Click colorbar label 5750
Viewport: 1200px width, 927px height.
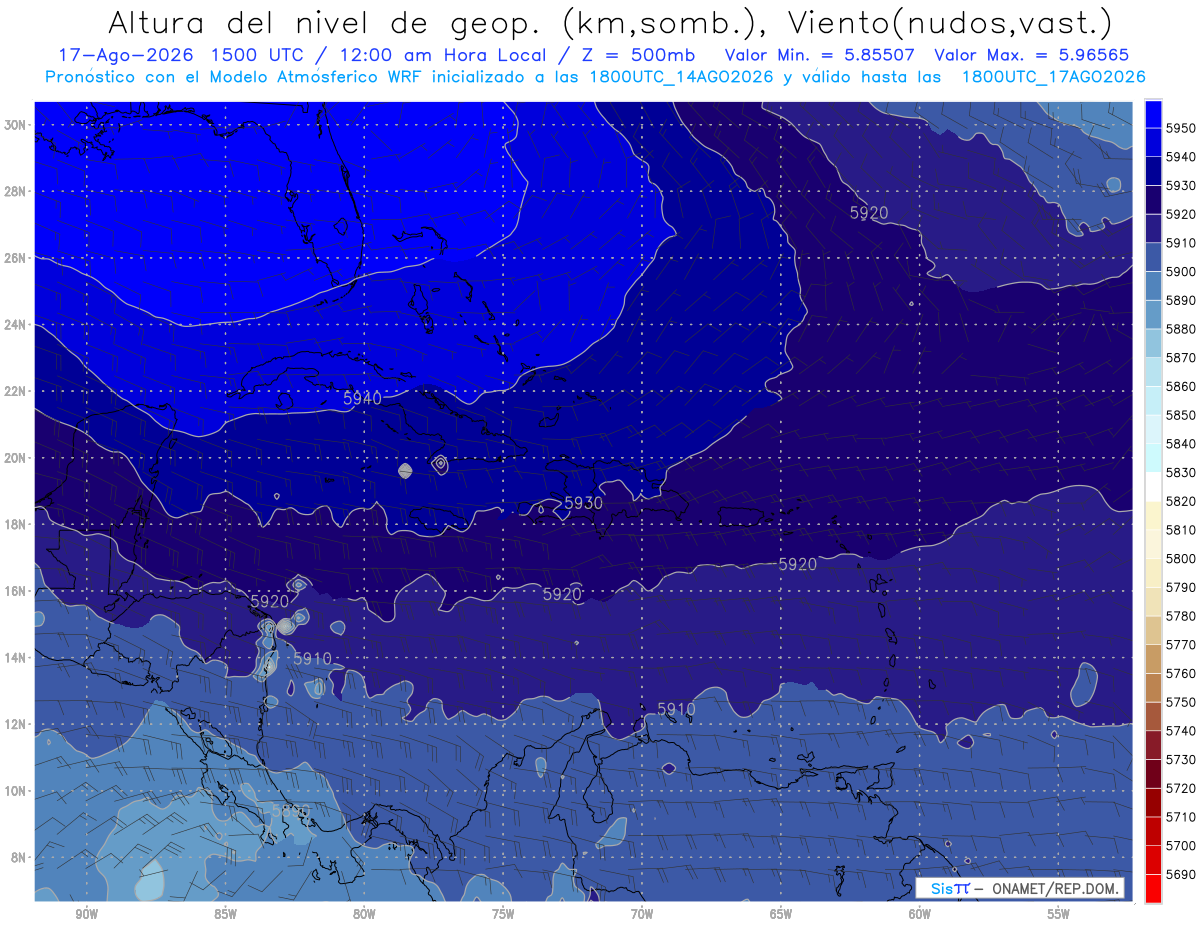tap(1181, 702)
